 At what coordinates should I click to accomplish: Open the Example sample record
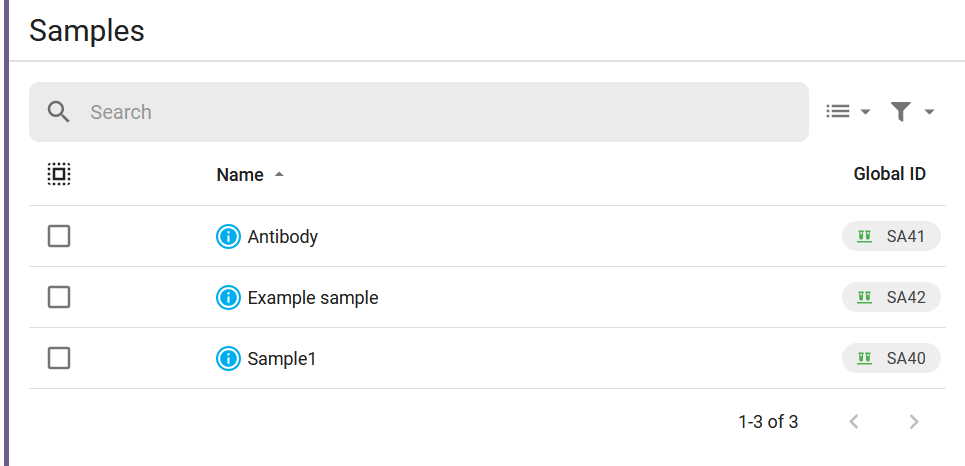coord(313,298)
